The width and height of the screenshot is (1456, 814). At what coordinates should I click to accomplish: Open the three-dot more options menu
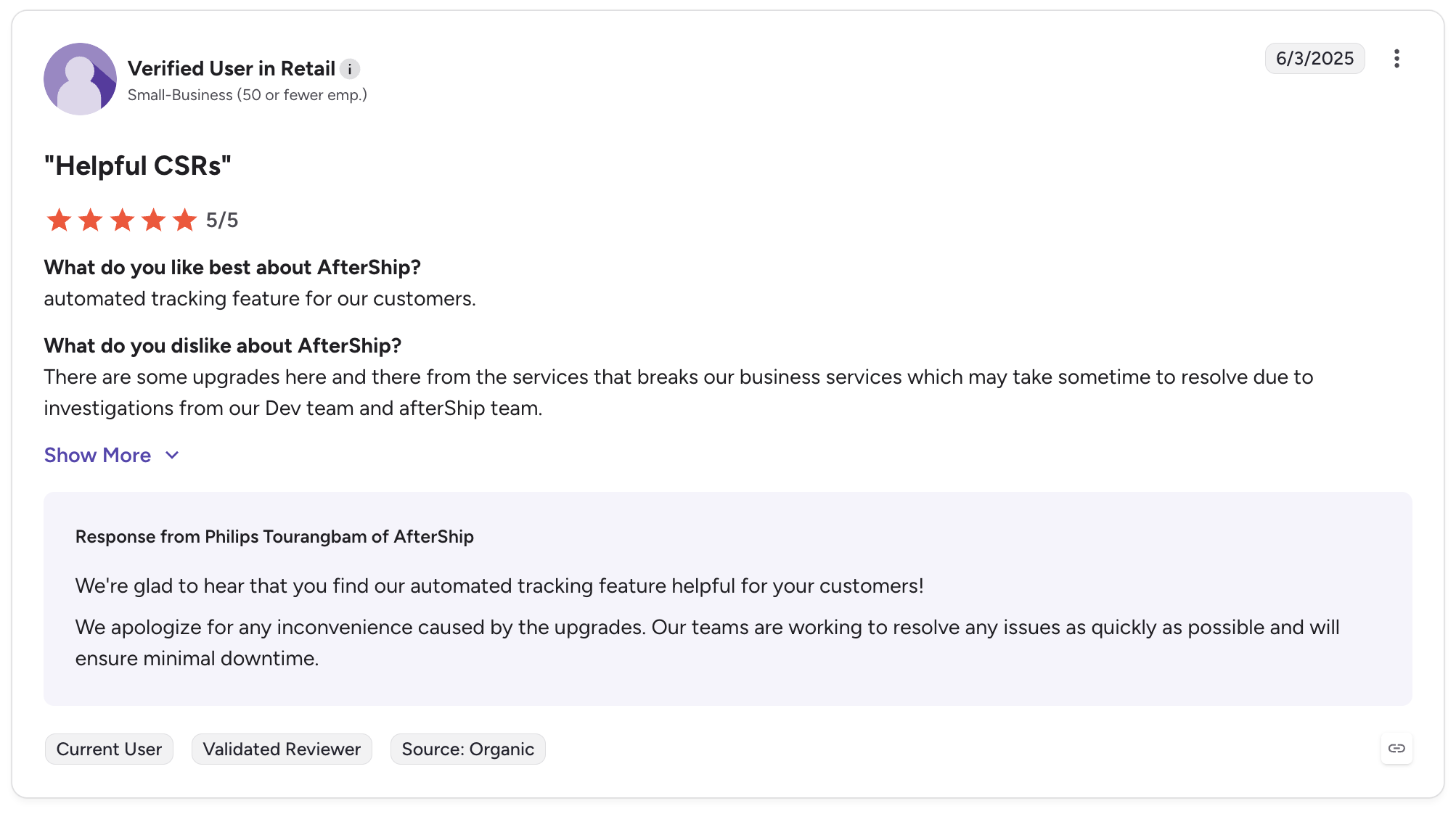pyautogui.click(x=1396, y=59)
